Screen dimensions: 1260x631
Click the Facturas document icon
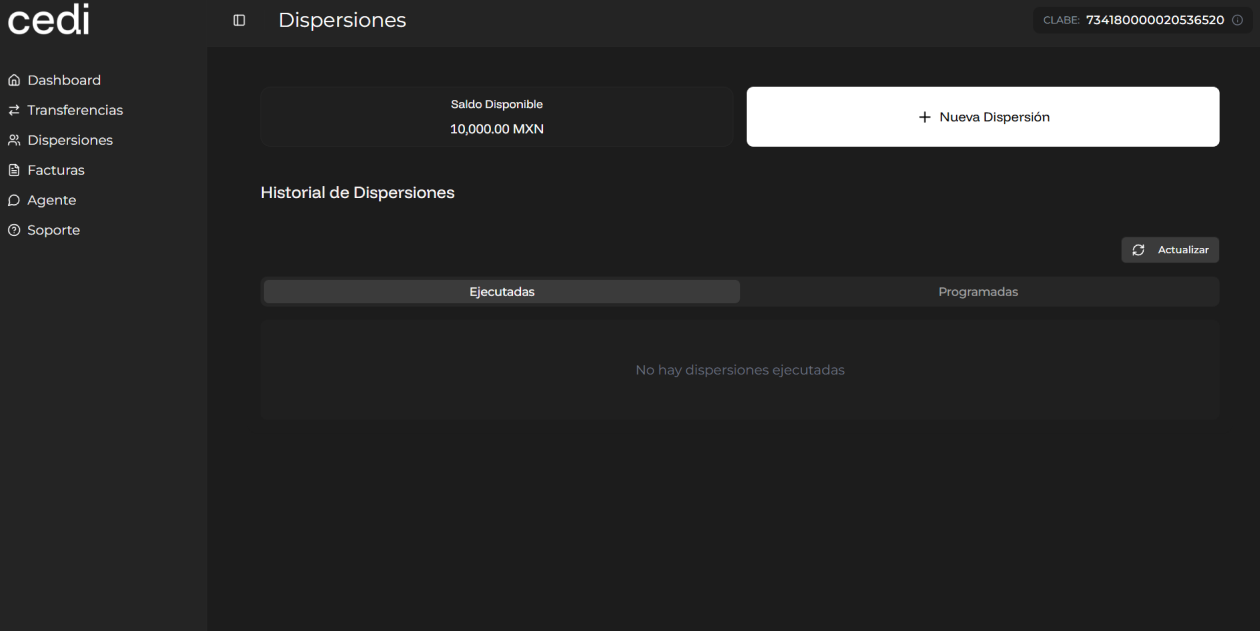coord(14,170)
